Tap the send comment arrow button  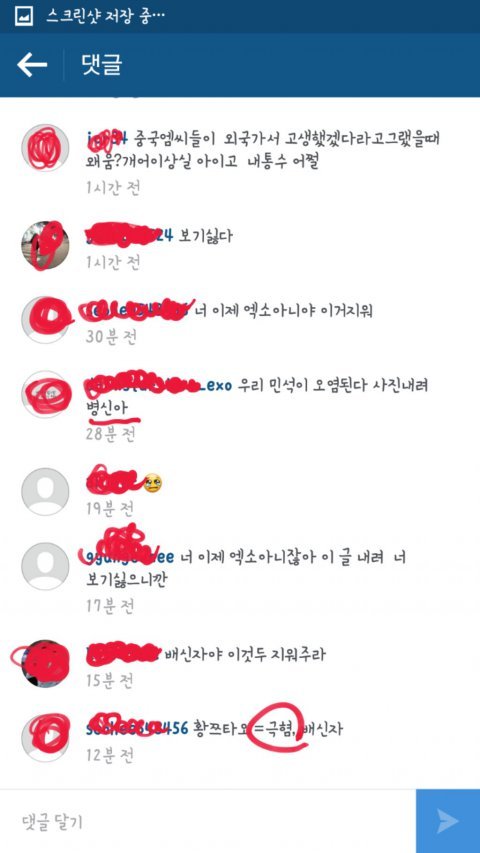coord(448,821)
